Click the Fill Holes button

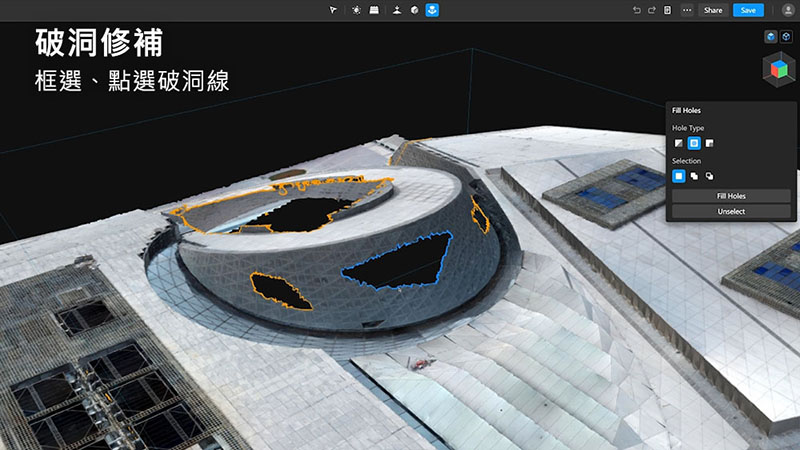pyautogui.click(x=731, y=196)
